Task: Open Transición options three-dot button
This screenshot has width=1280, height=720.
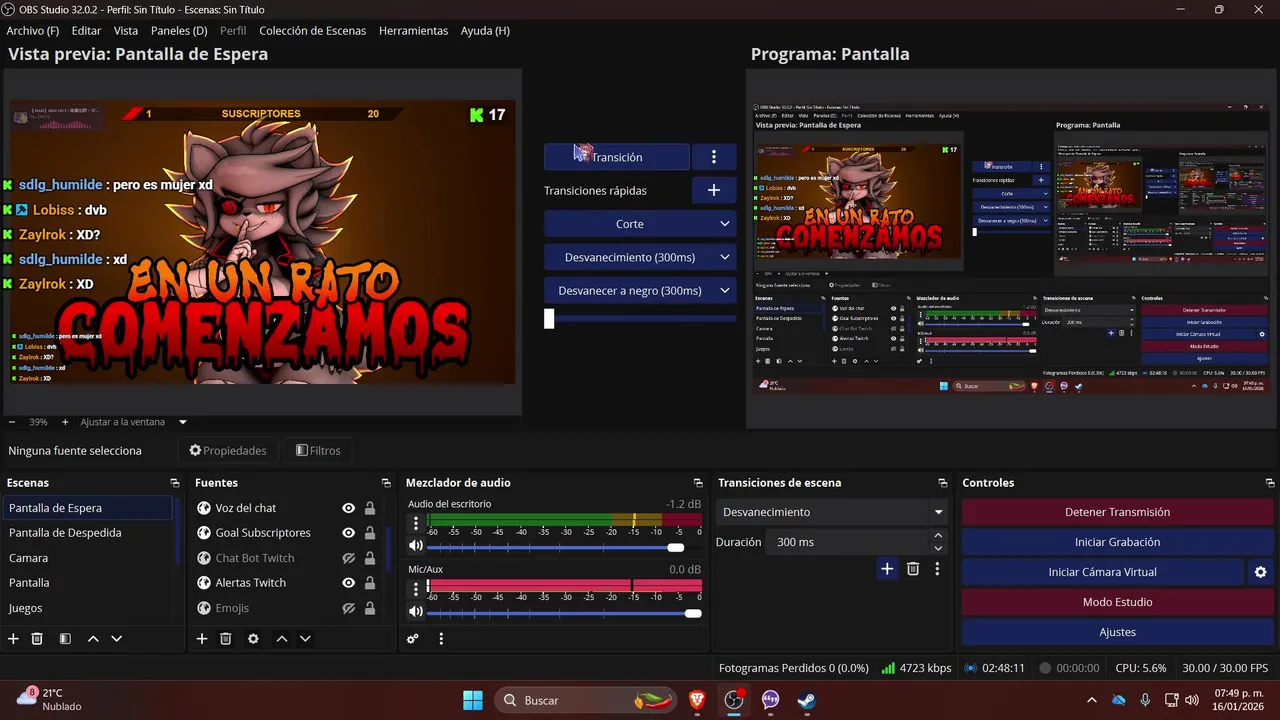Action: [x=714, y=157]
